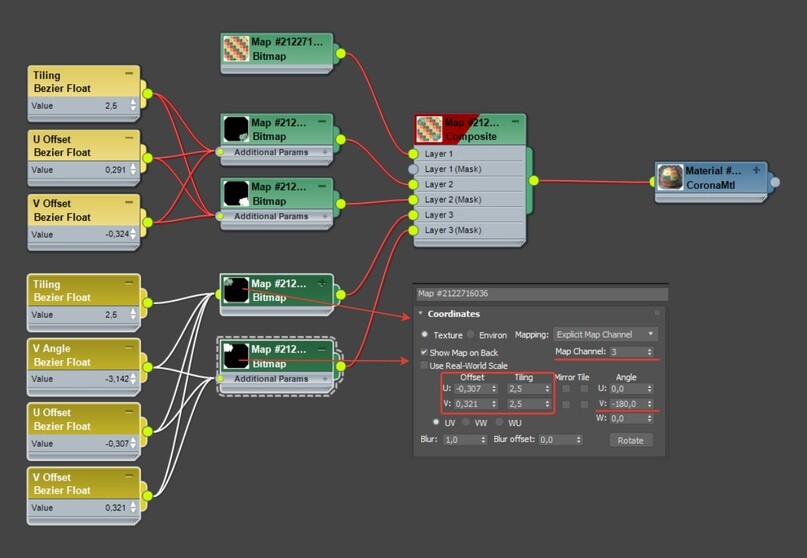This screenshot has width=807, height=558.
Task: Collapse the Composite node using minus icon
Action: (515, 121)
